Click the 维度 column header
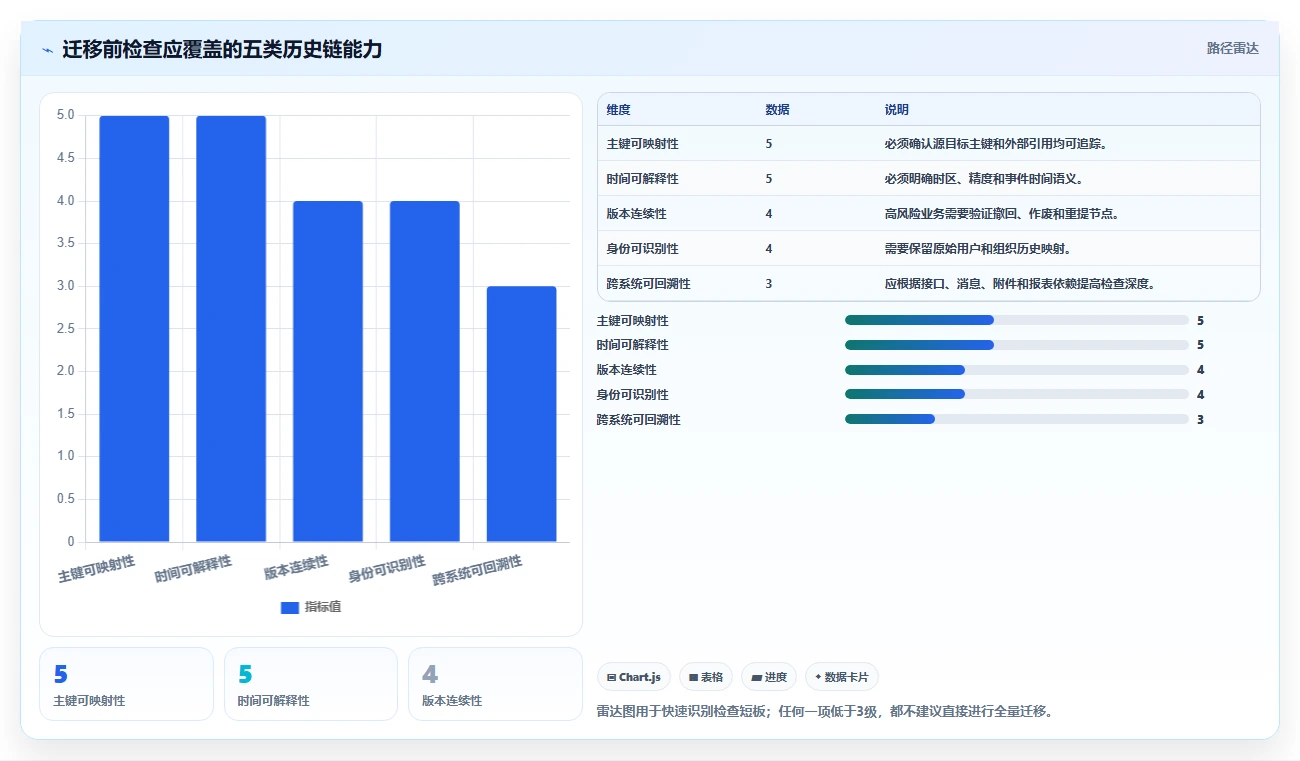Screen dimensions: 1300x761 (x=619, y=110)
